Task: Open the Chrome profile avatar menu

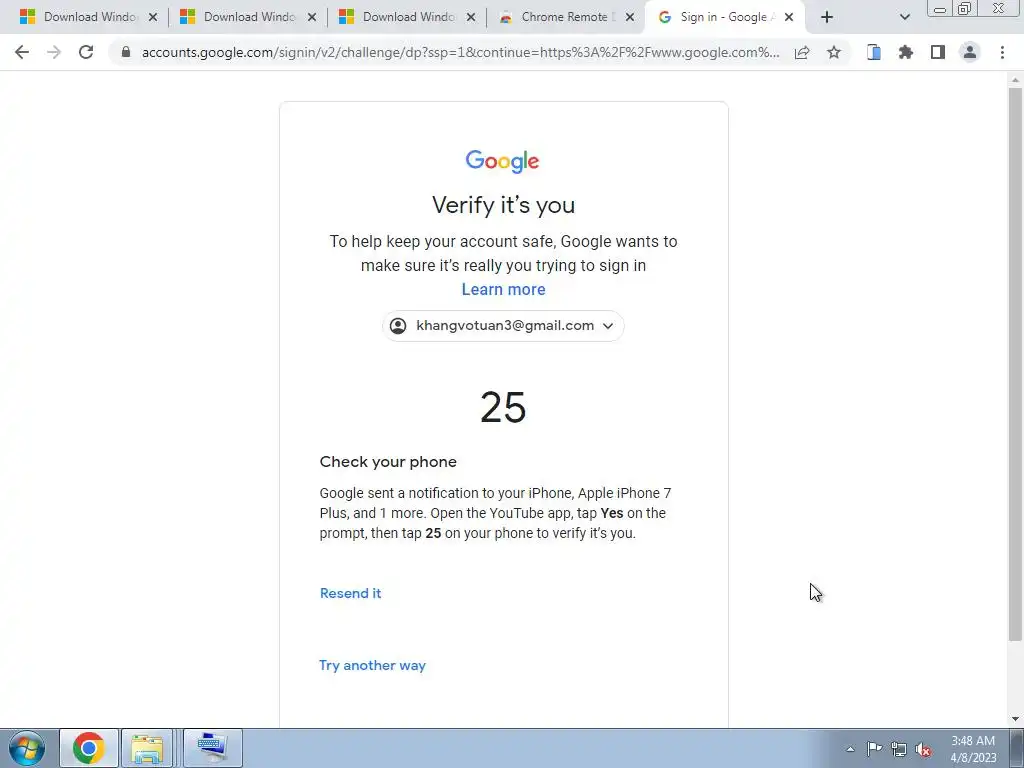Action: pos(970,52)
